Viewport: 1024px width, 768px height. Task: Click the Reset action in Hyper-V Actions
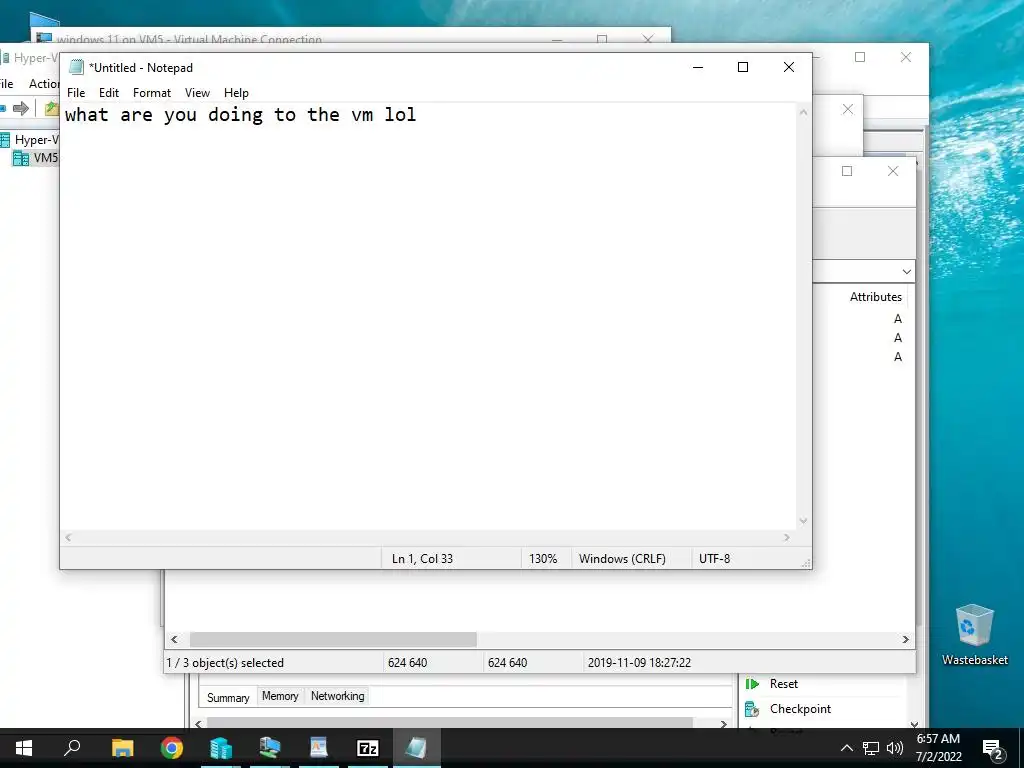point(784,684)
